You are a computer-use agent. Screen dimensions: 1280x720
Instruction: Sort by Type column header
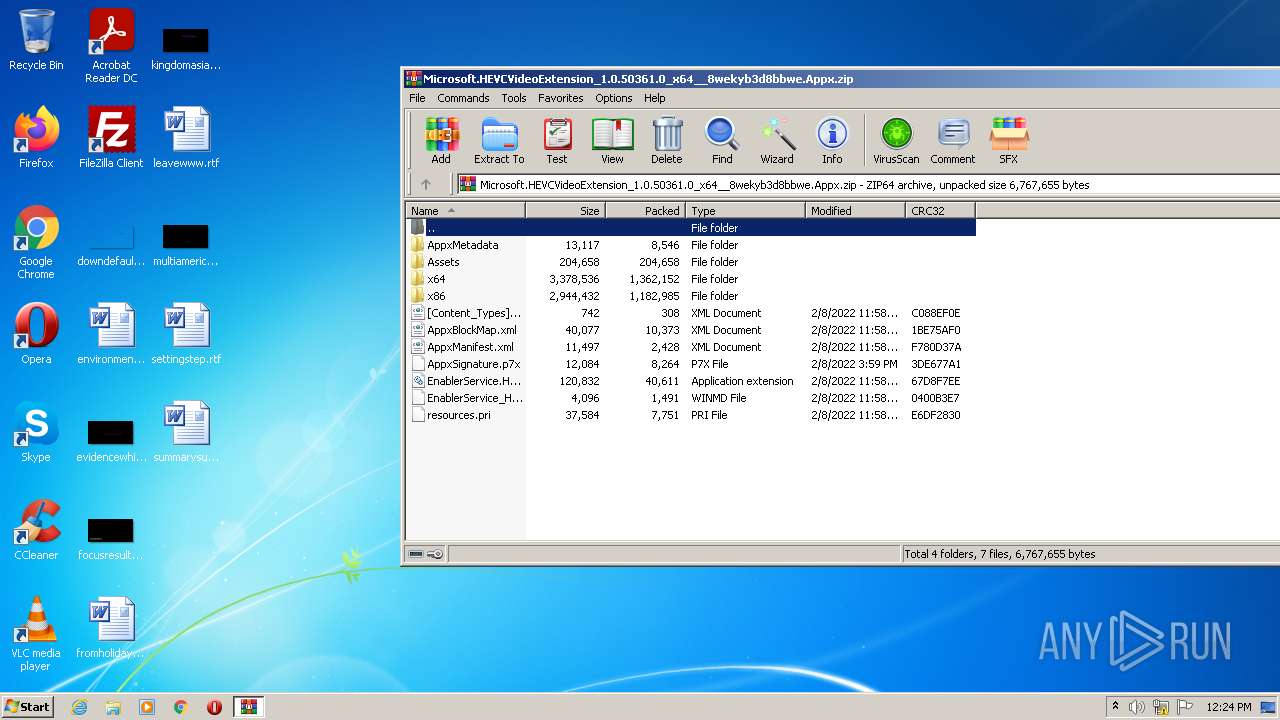click(745, 210)
